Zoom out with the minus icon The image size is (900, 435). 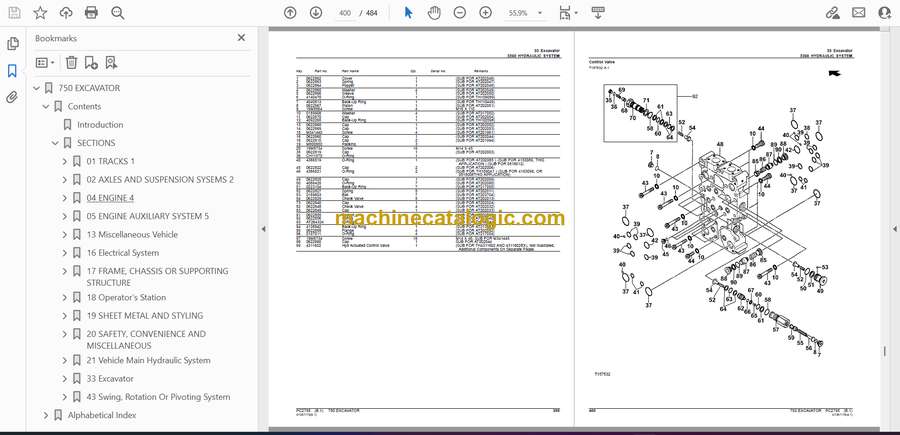[460, 13]
